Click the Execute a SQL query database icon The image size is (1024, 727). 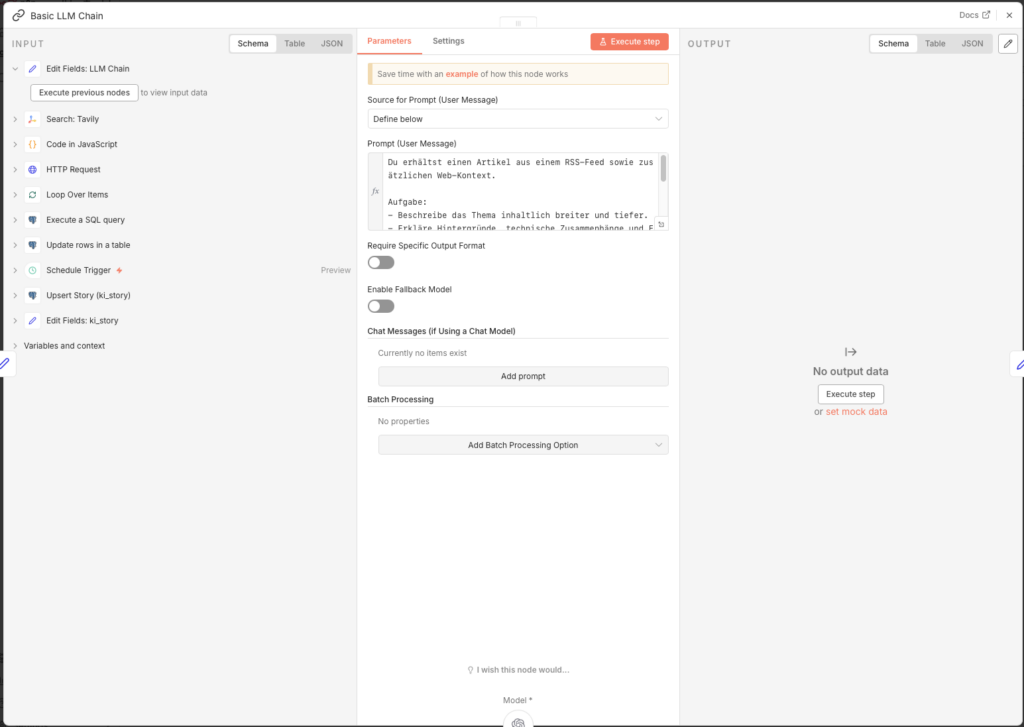coord(33,220)
